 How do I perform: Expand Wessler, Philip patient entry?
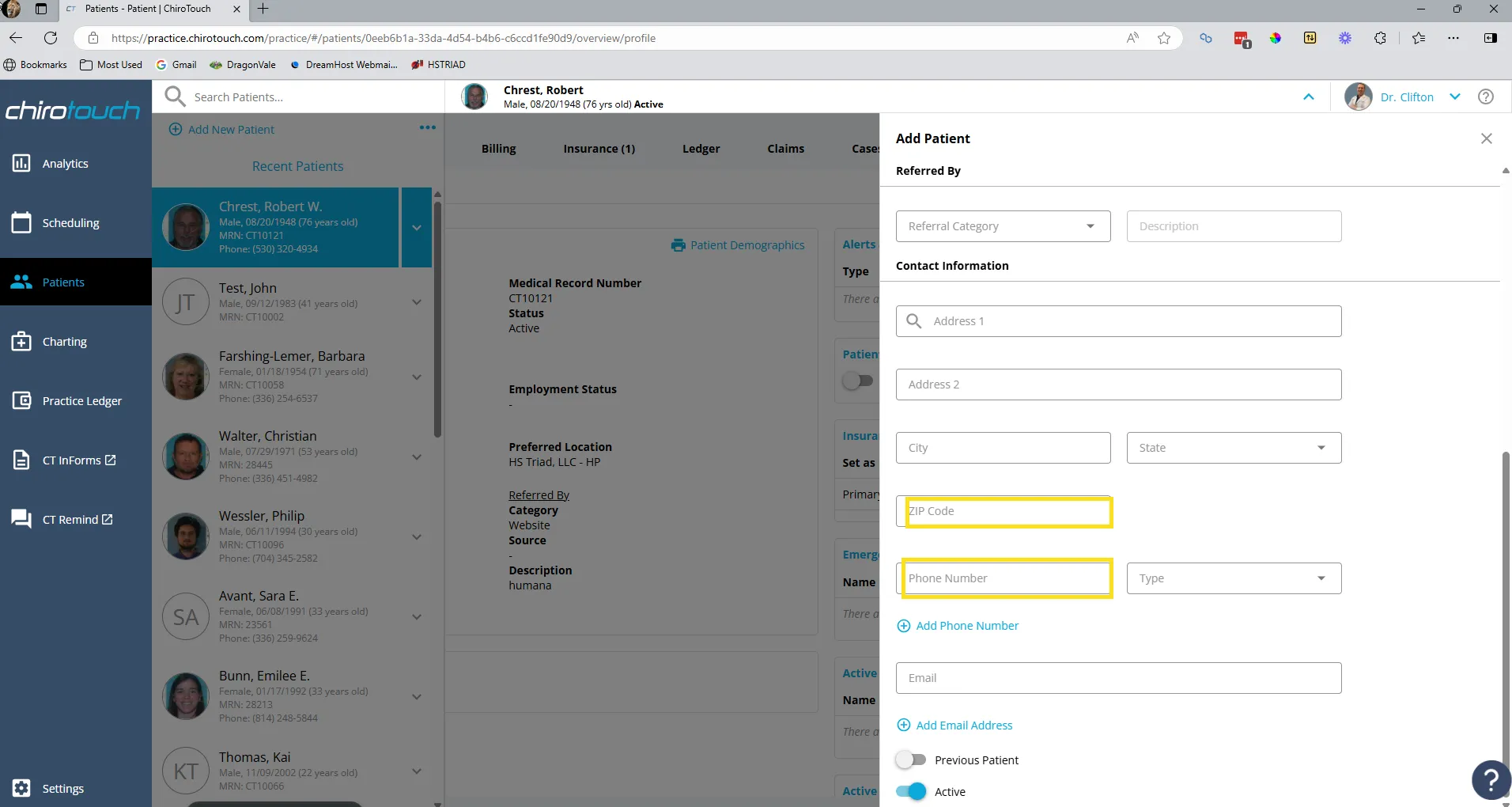click(x=417, y=537)
